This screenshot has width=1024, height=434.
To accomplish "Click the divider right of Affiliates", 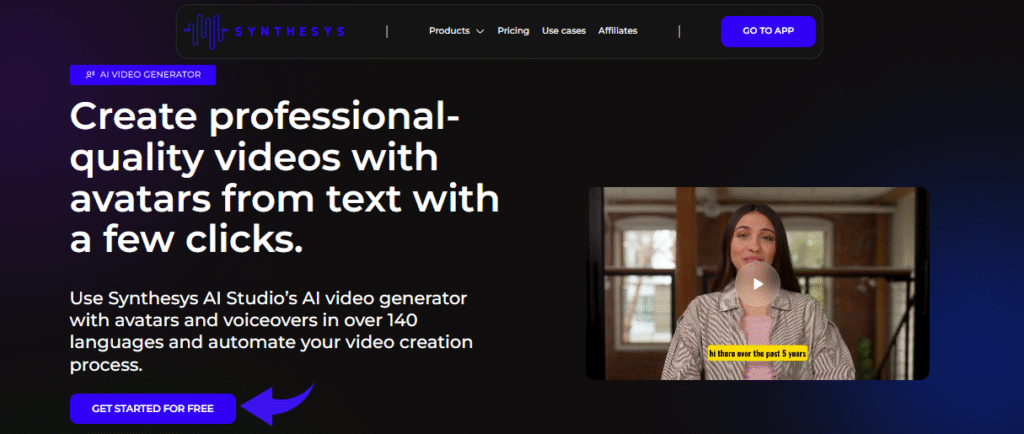I will tap(679, 31).
